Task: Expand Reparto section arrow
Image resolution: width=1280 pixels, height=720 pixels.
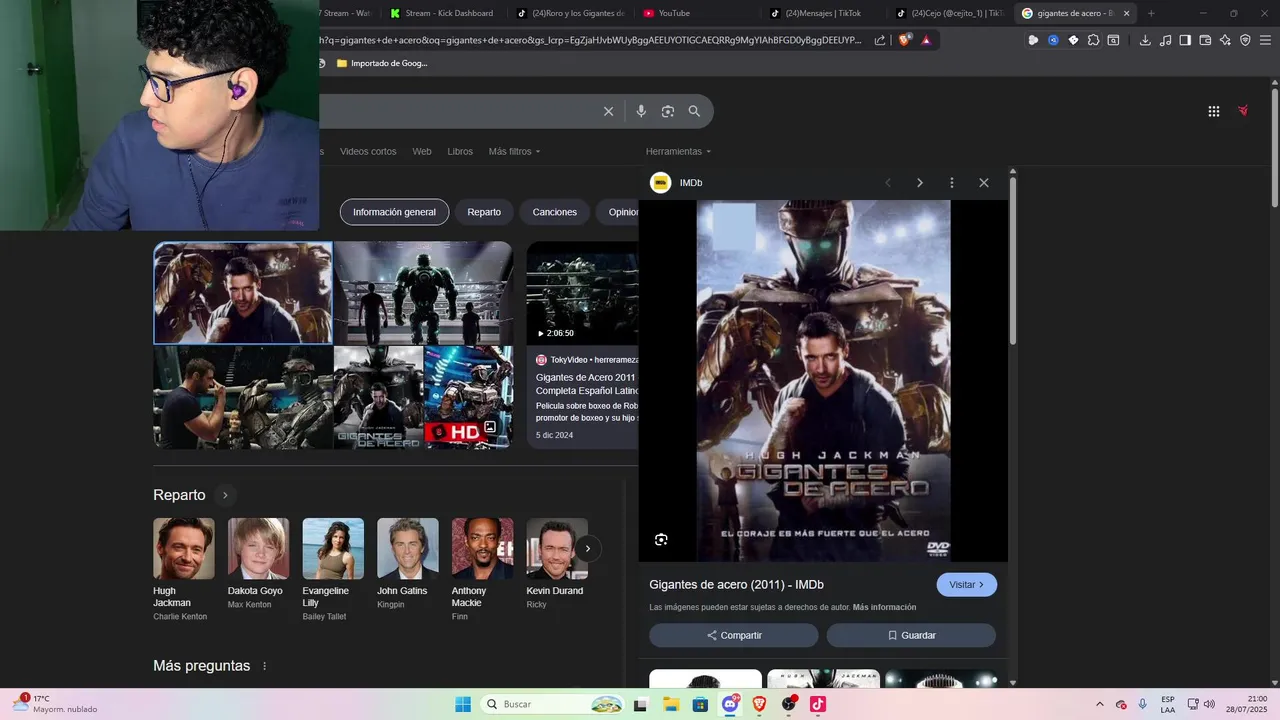Action: [225, 495]
